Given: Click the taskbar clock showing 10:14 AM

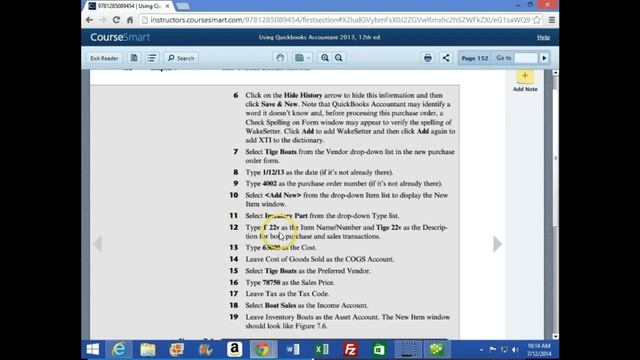Looking at the screenshot, I should [539, 349].
